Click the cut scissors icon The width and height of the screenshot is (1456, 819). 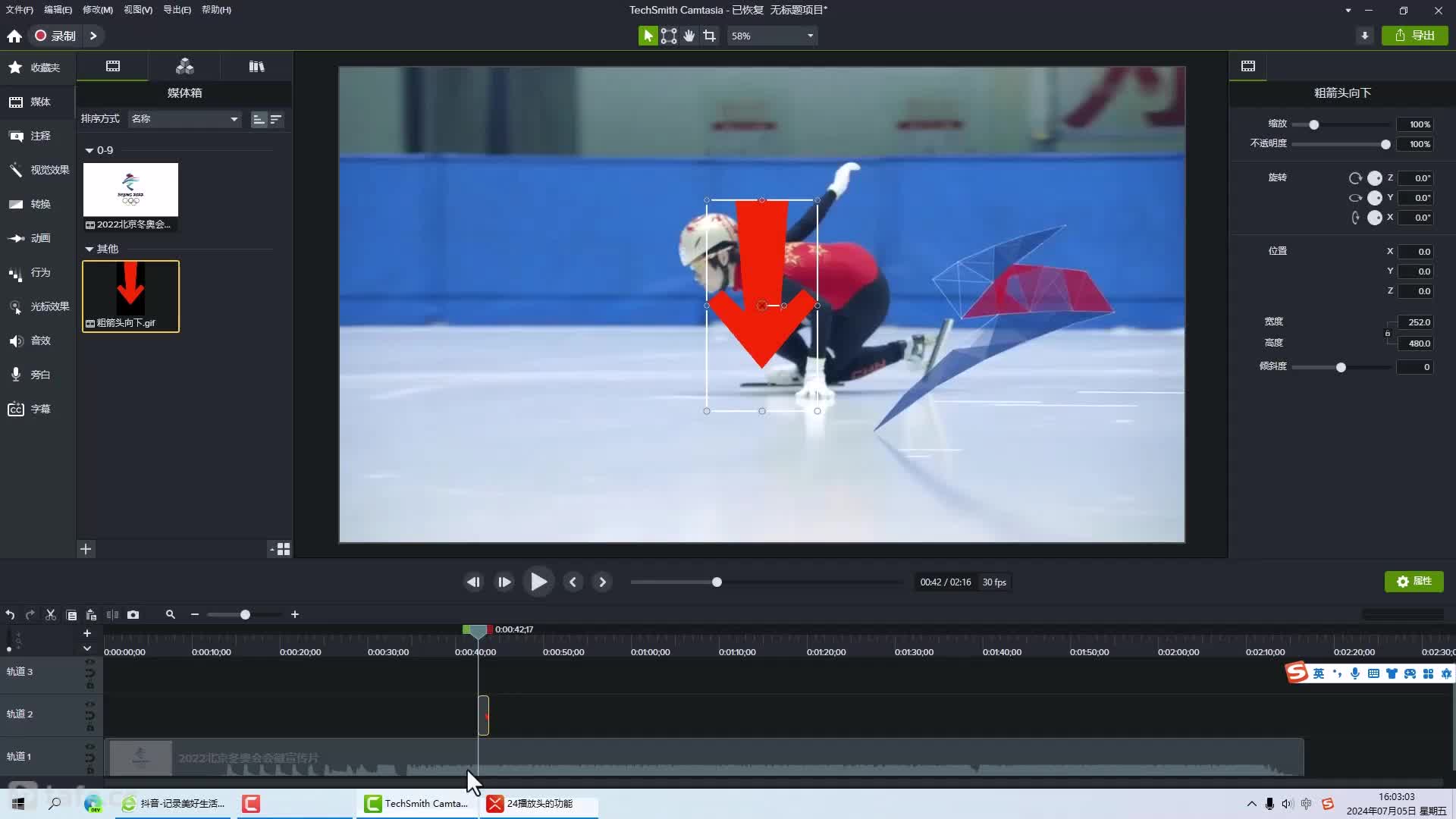pos(51,615)
